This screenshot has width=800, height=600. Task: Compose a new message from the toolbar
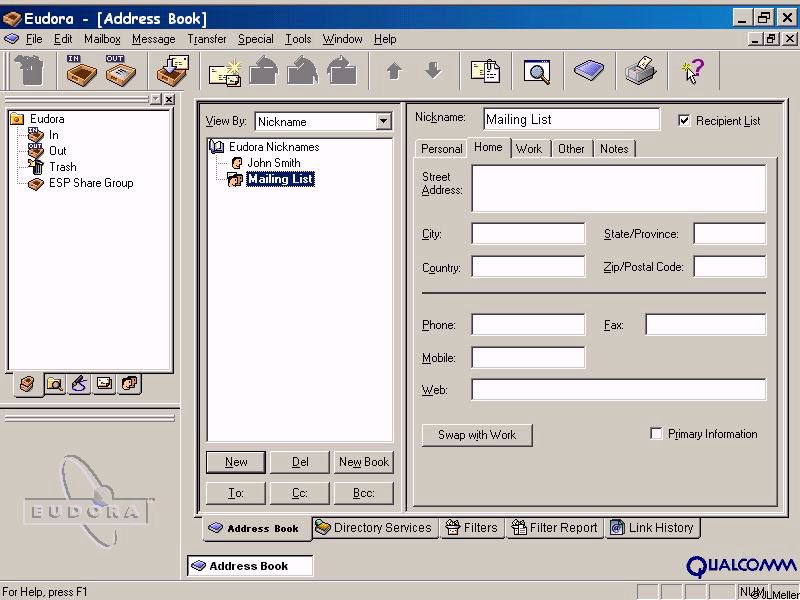point(225,72)
